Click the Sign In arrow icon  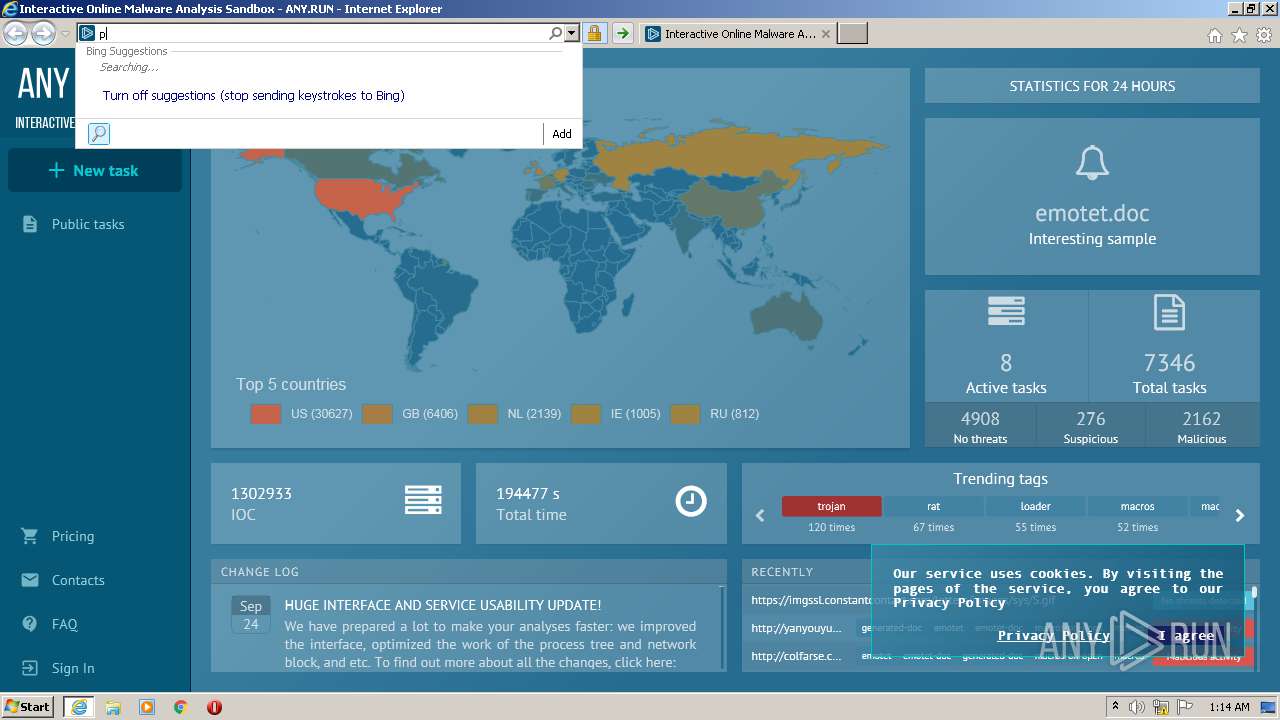(30, 668)
